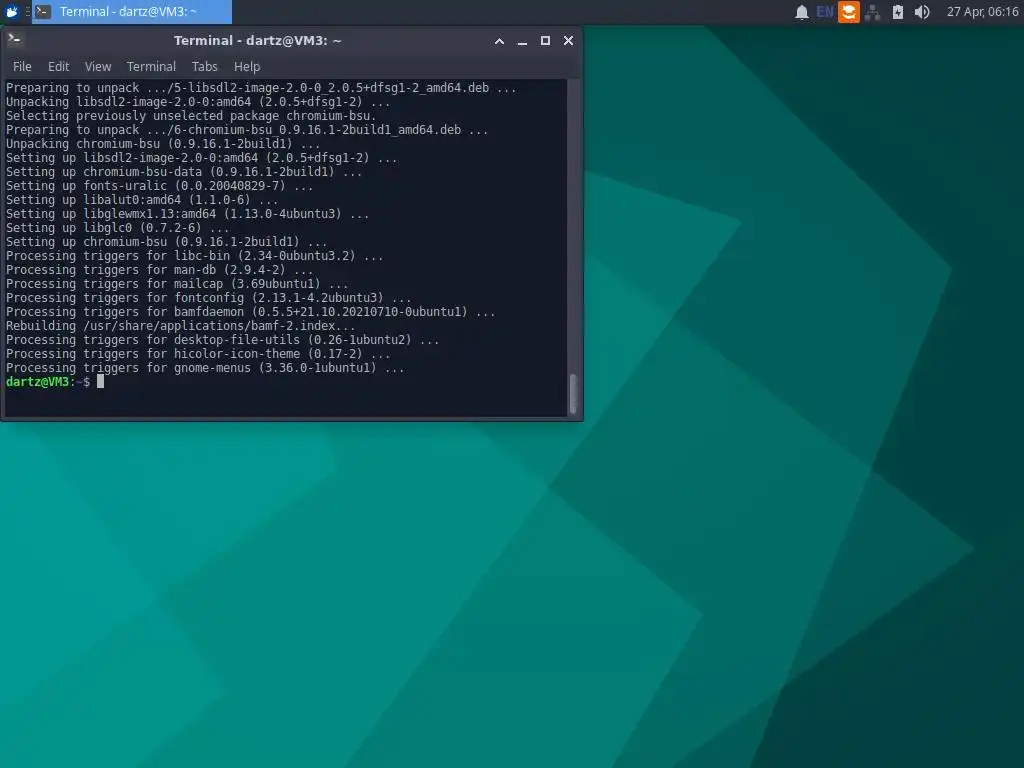Screen dimensions: 1024x768
Task: Click 'Unpacking chromium-bsu (0.9.16.1-2build1)' line
Action: point(163,144)
